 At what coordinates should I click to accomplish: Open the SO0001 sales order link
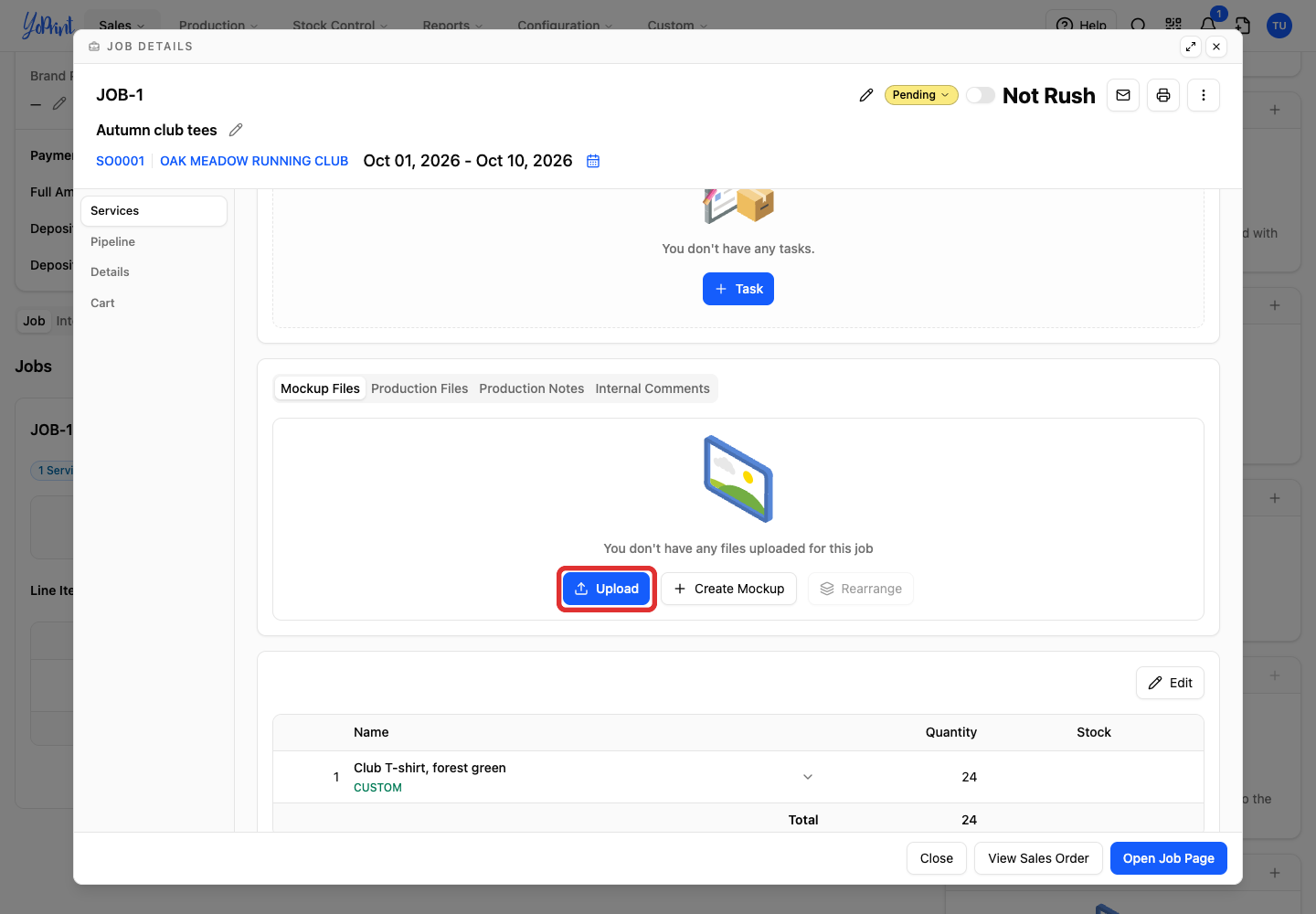tap(121, 161)
